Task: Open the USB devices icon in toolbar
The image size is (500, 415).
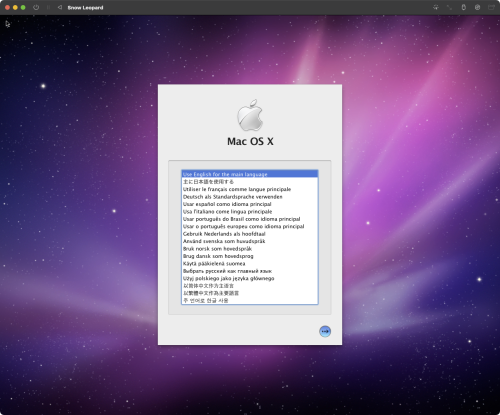Action: coord(464,7)
